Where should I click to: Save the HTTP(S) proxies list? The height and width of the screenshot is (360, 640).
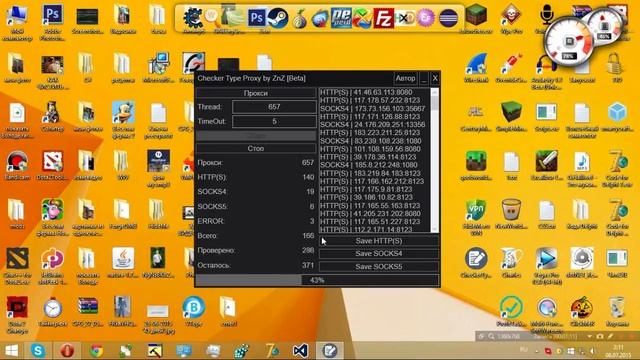(x=379, y=241)
